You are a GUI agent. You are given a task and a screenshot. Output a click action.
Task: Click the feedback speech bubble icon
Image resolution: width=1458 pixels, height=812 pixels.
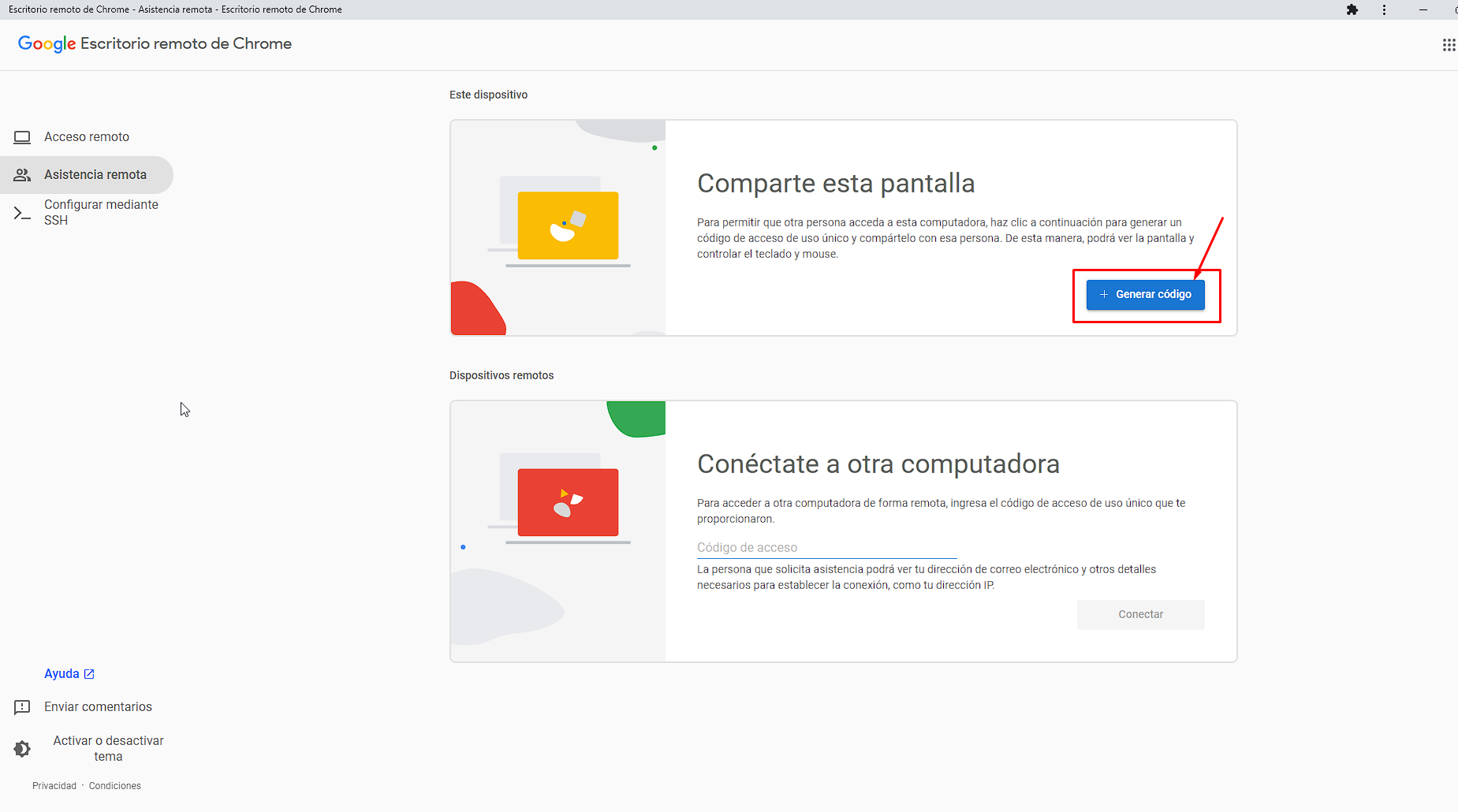[22, 707]
